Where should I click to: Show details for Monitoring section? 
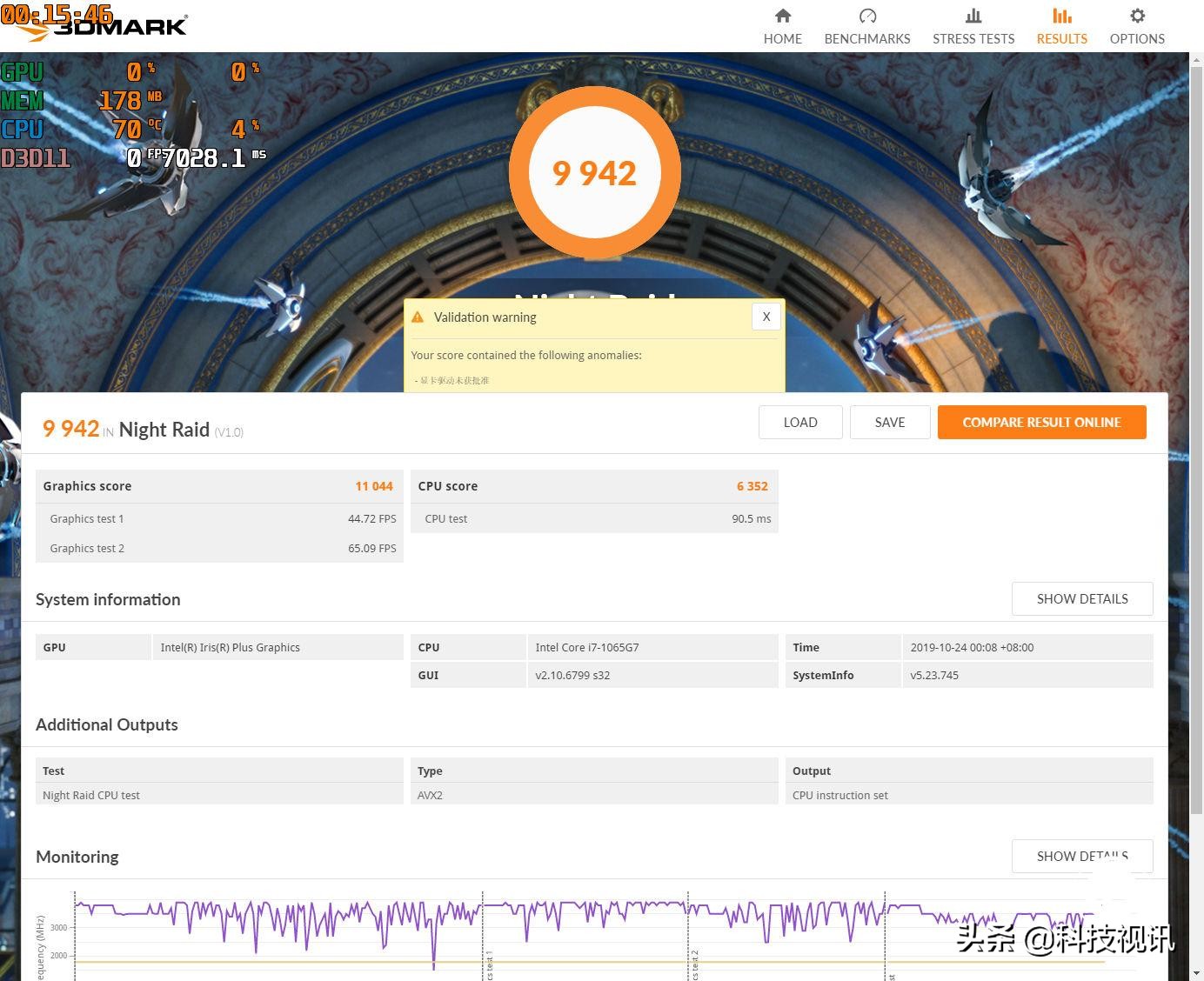pos(1081,856)
